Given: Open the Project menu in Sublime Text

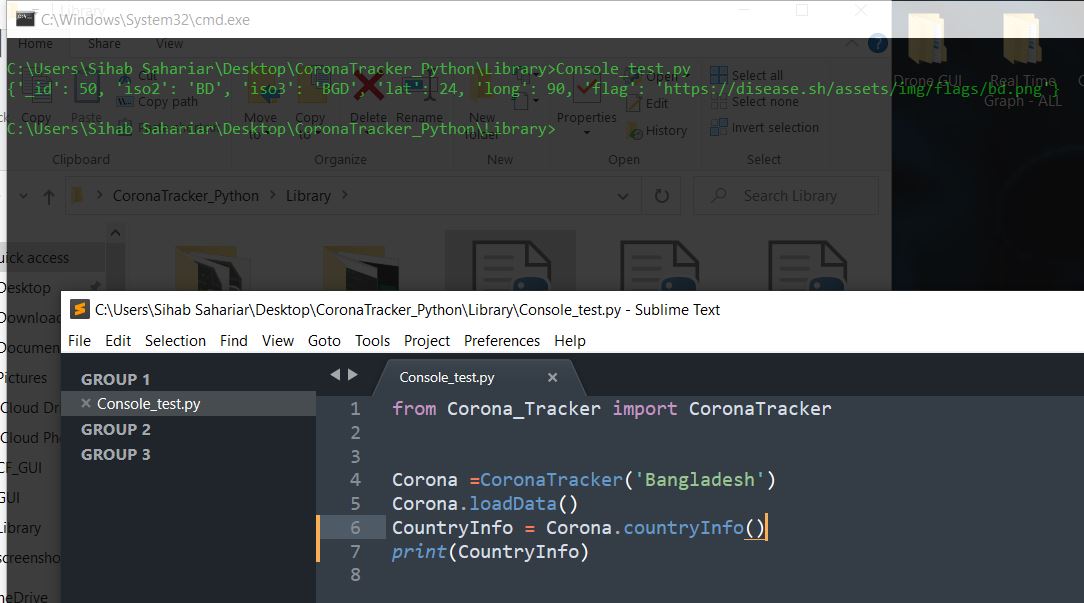Looking at the screenshot, I should (427, 341).
